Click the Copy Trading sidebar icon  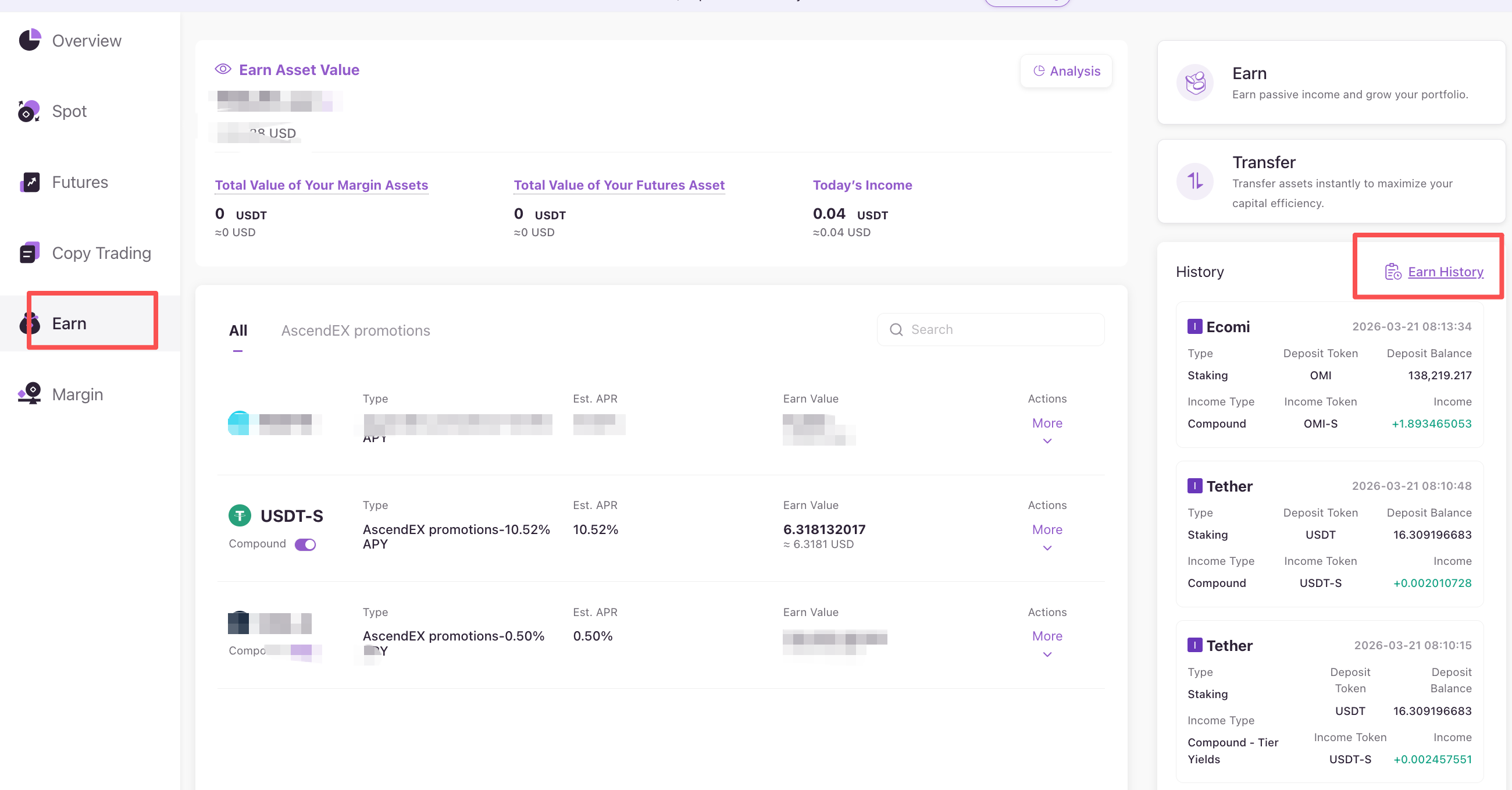29,252
